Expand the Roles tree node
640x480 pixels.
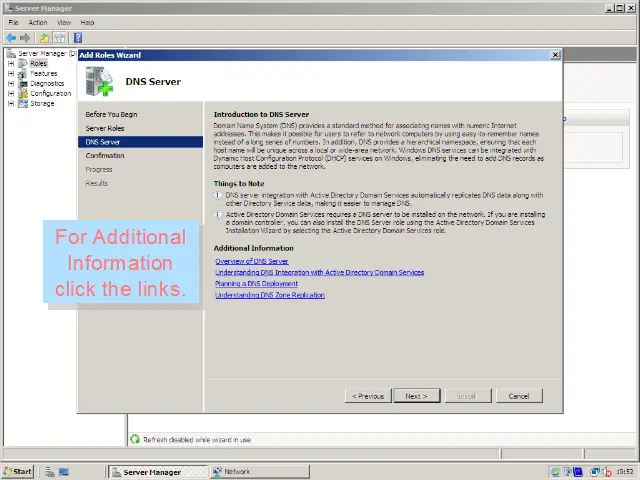(x=11, y=63)
